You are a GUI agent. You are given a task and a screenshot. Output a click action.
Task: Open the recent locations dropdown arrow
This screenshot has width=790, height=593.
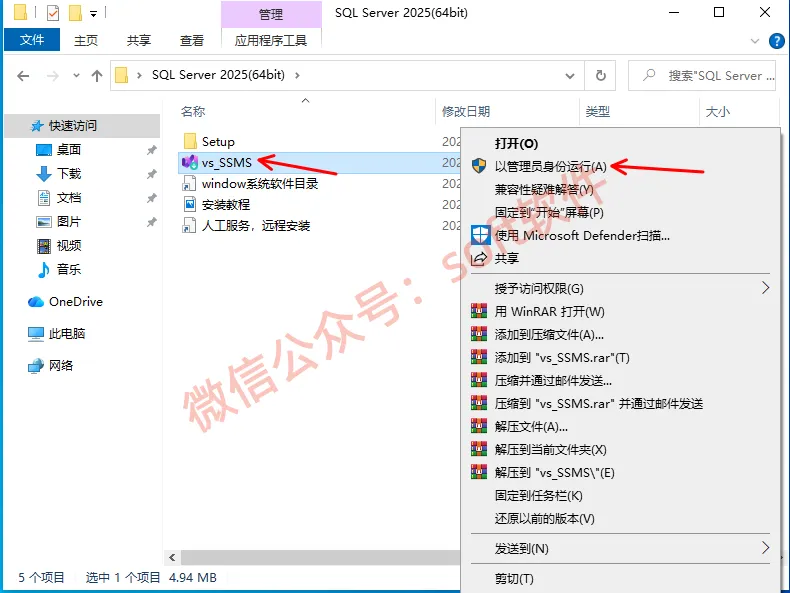[76, 76]
